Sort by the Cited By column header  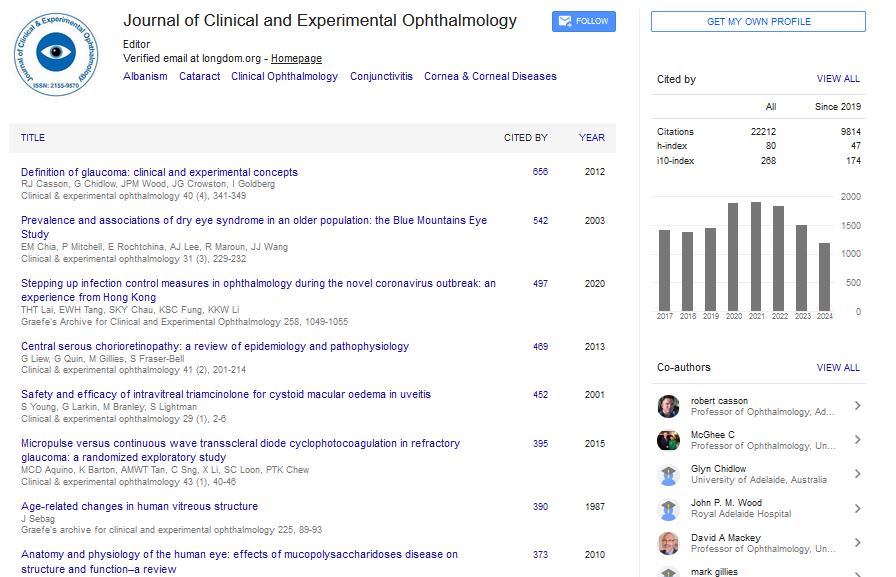click(x=525, y=138)
